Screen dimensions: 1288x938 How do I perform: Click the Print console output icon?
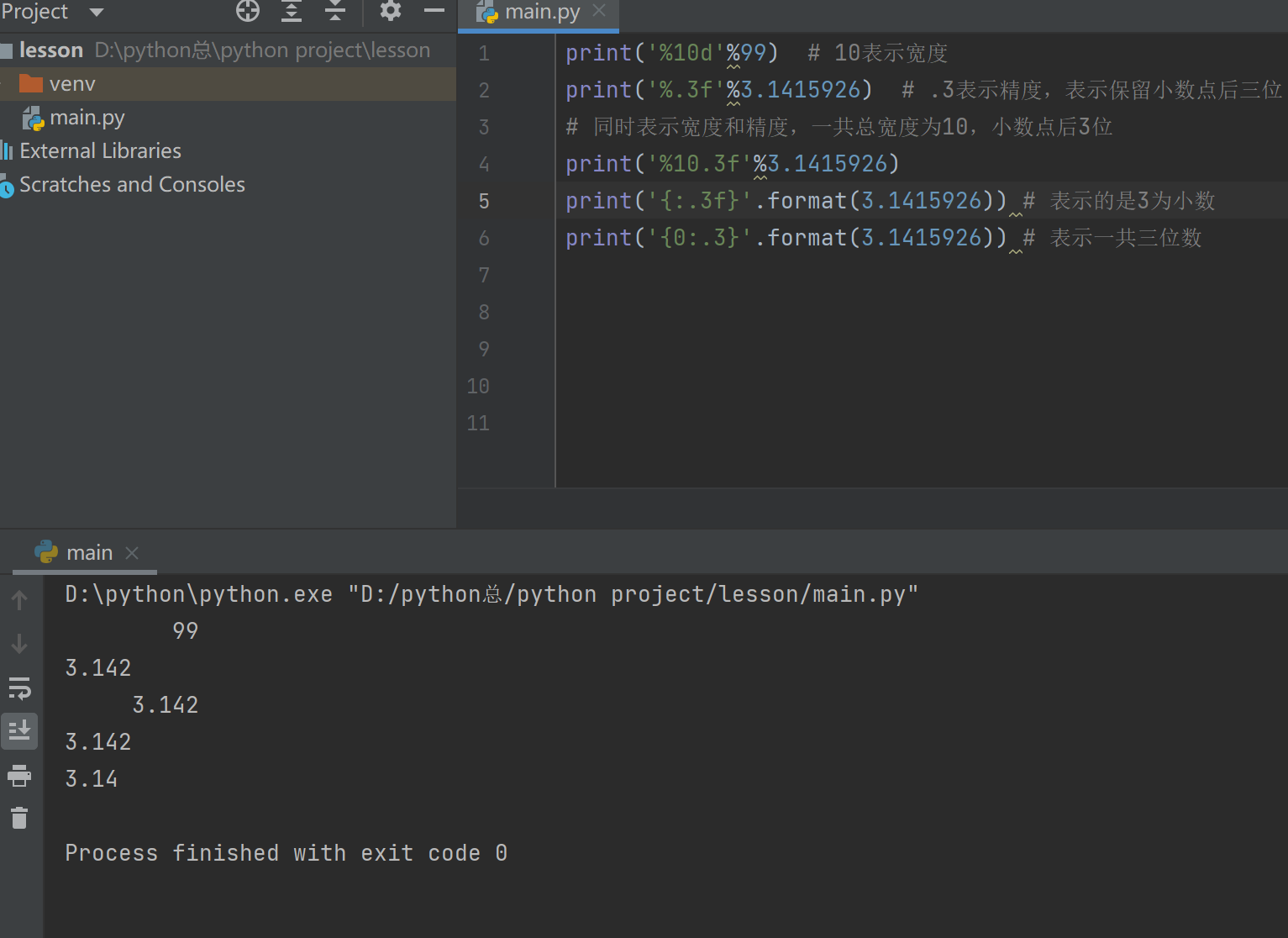click(x=19, y=775)
